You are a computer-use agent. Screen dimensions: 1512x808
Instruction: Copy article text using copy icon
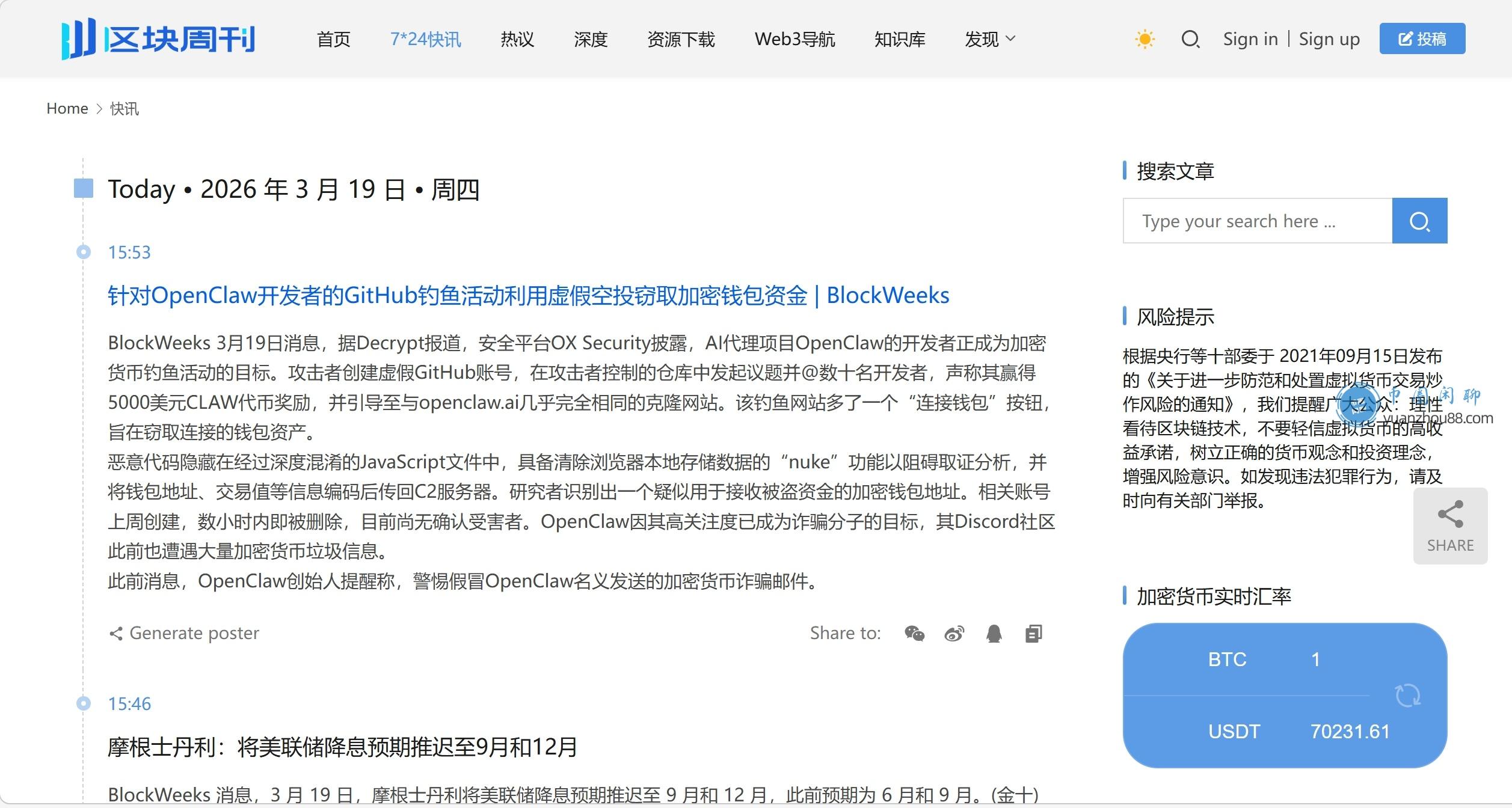click(1033, 634)
